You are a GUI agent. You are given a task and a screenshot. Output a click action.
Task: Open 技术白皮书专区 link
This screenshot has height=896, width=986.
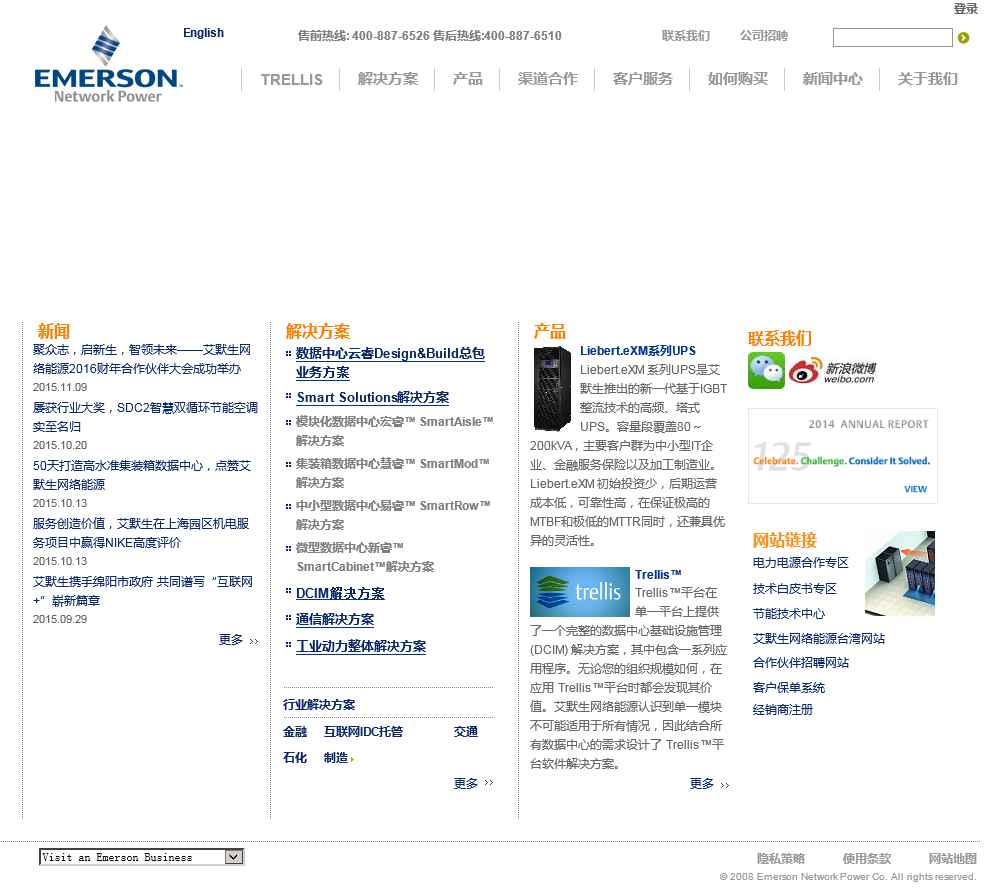click(x=795, y=589)
